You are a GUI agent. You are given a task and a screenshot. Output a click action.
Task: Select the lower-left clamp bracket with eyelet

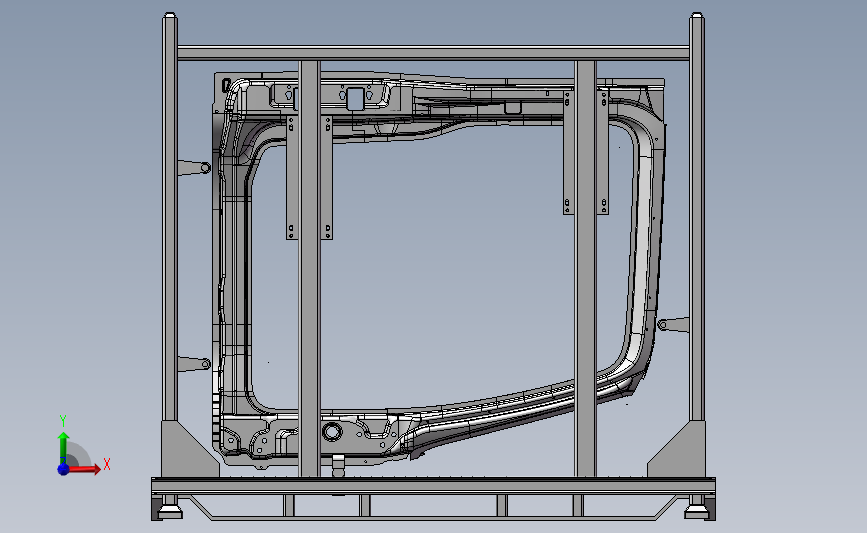click(194, 364)
